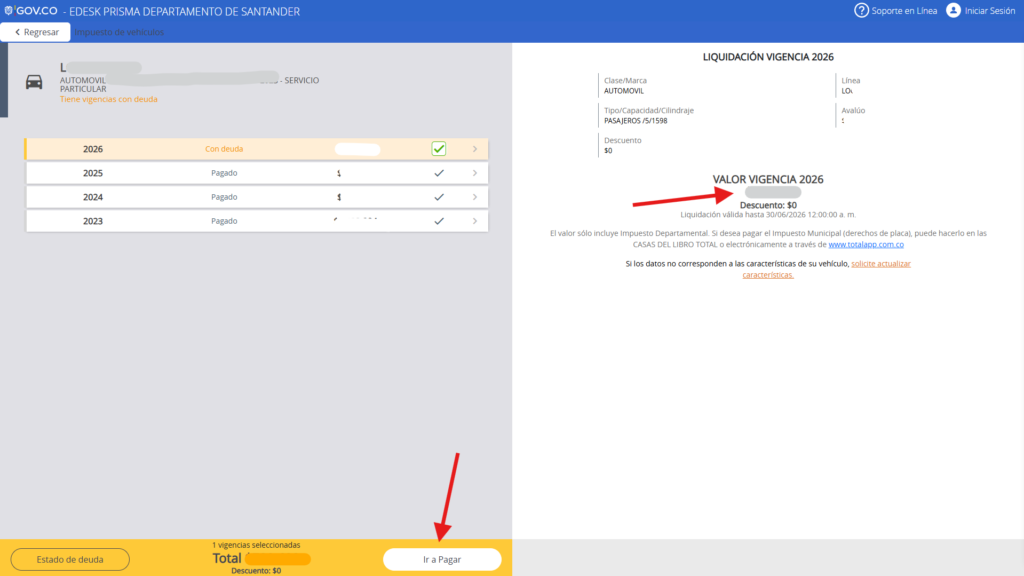Click Impuesto de vehículos breadcrumb
This screenshot has width=1024, height=576.
[120, 32]
